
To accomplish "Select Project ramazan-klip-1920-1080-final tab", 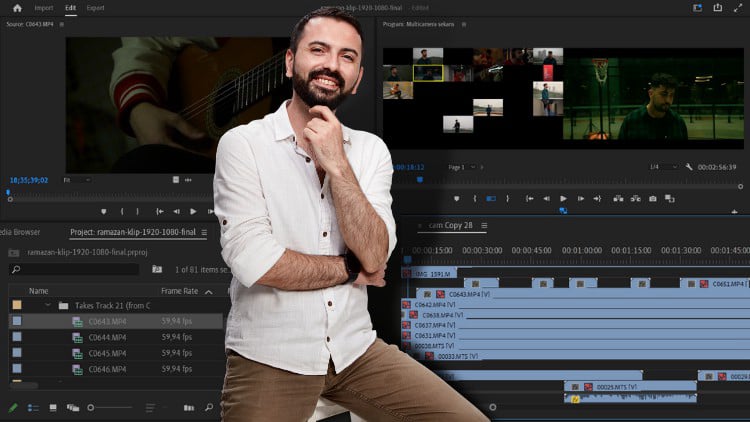I will click(132, 232).
